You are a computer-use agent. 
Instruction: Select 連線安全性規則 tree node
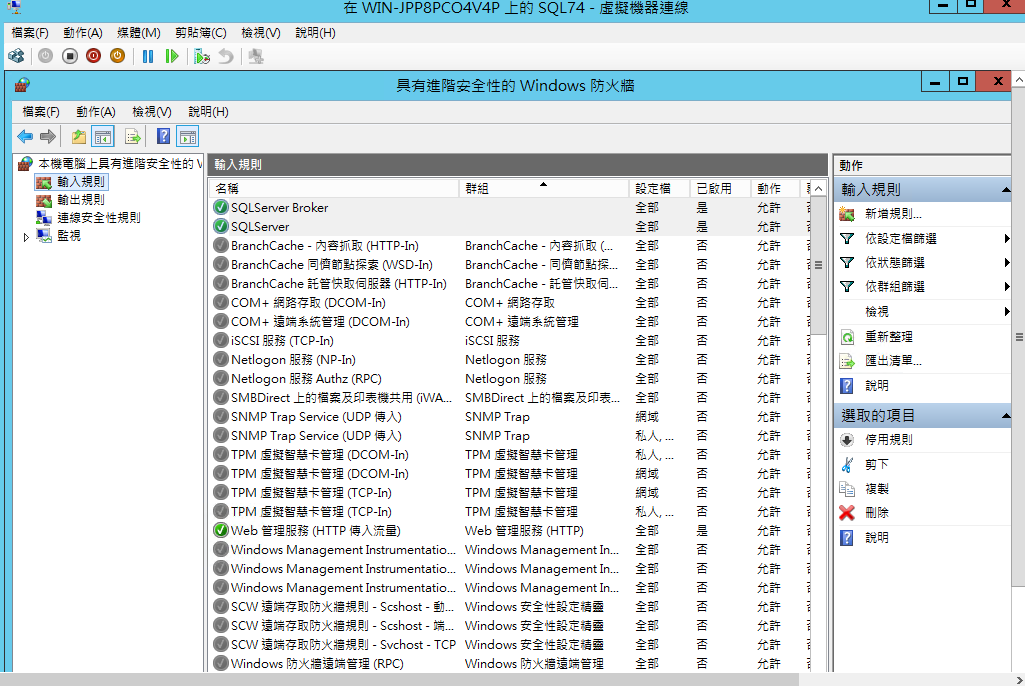coord(99,217)
